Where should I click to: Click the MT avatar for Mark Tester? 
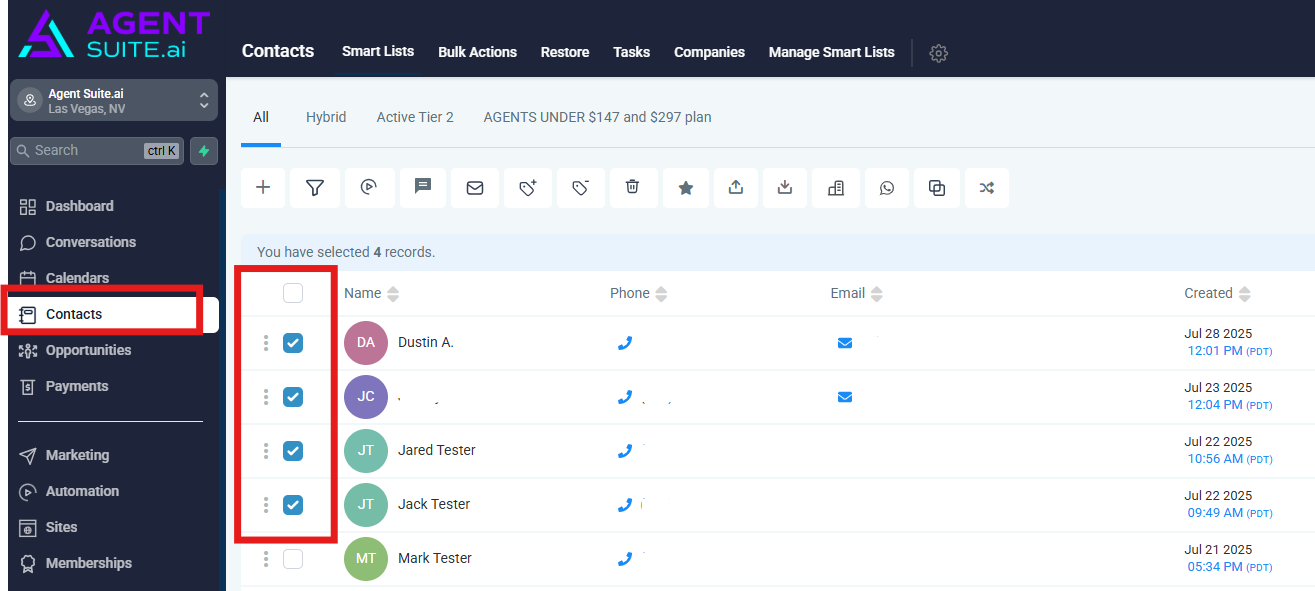pos(366,559)
